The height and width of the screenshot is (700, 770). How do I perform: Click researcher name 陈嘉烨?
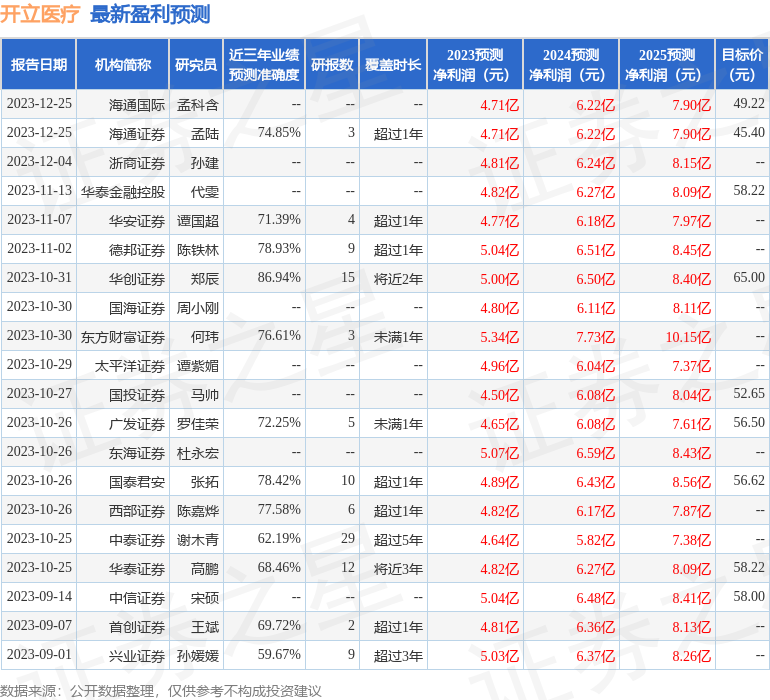198,510
